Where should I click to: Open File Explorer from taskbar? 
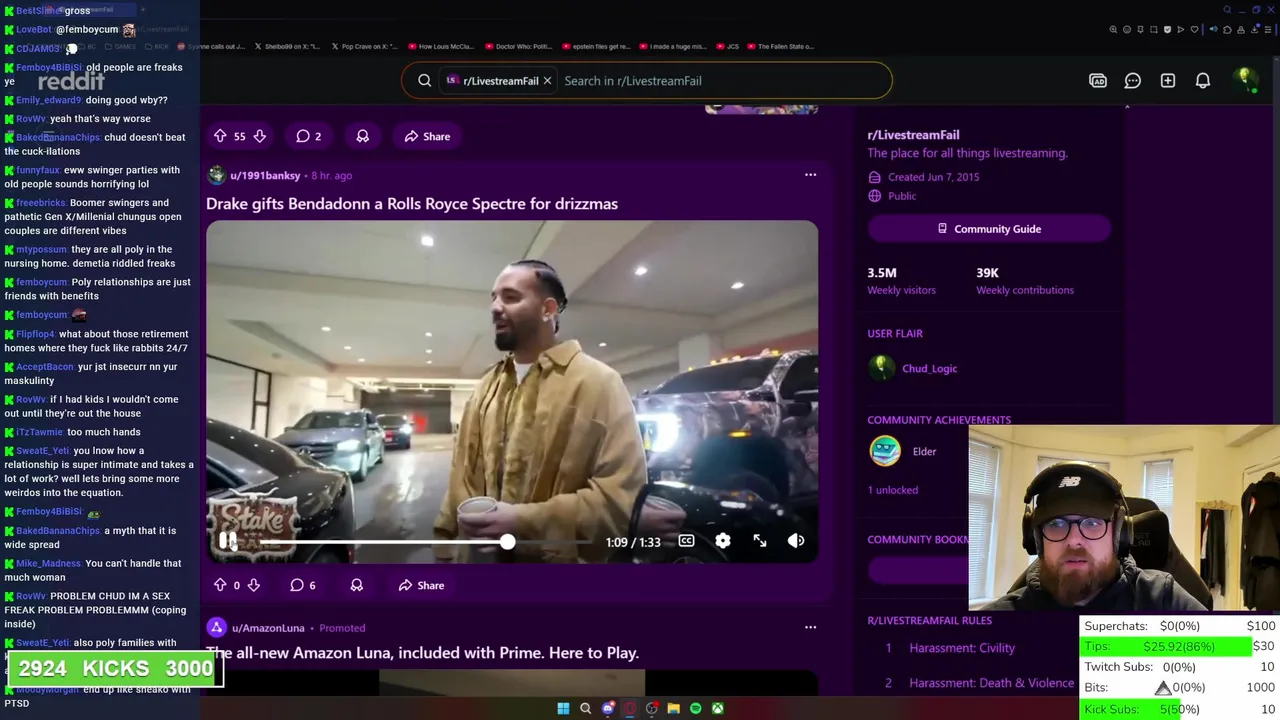pos(674,708)
